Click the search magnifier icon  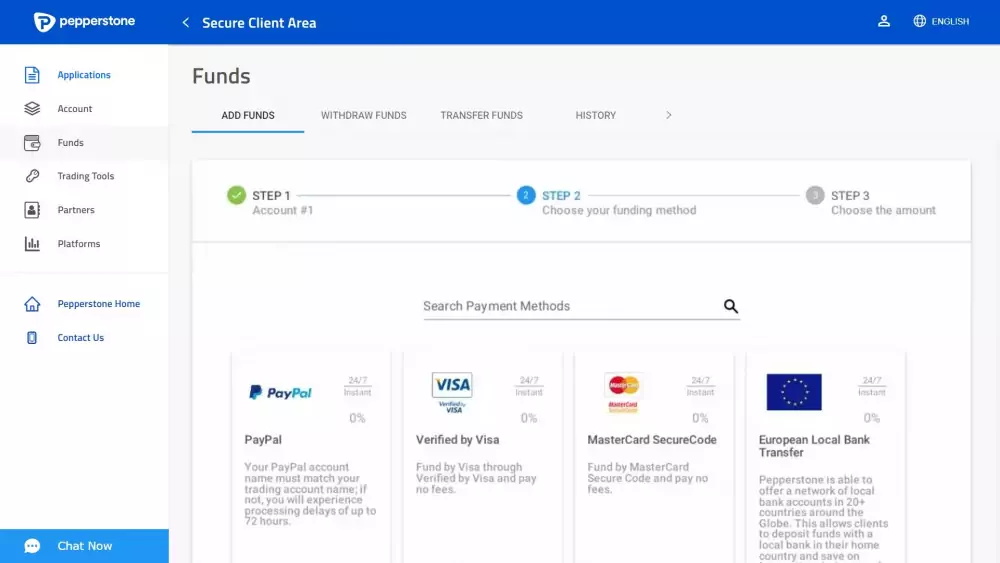[731, 306]
